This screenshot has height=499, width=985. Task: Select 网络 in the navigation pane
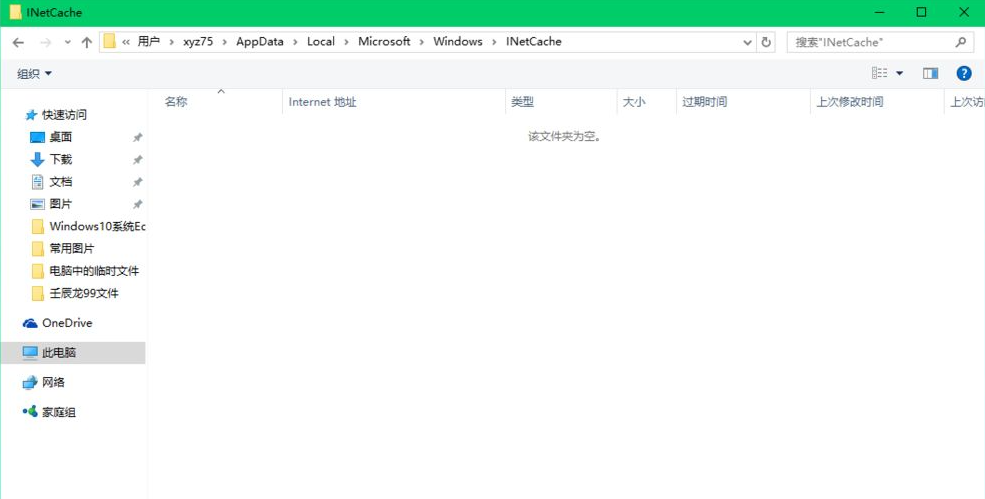click(x=53, y=383)
